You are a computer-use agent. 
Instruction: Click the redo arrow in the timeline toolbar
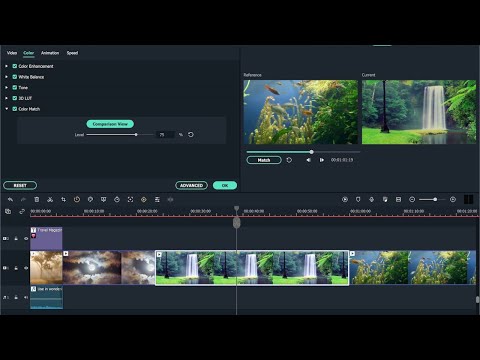point(23,199)
